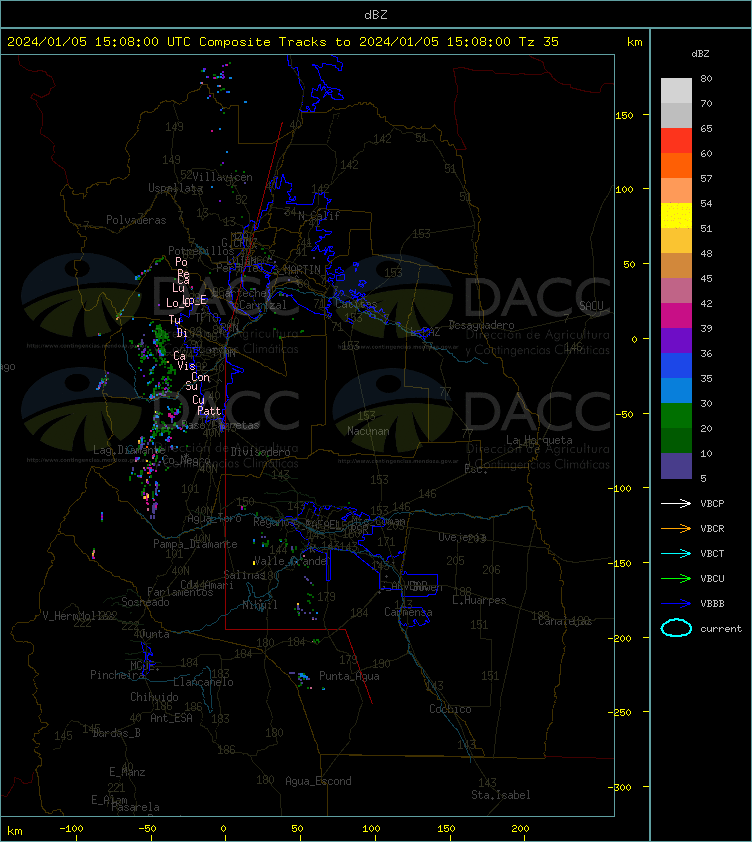Click the 'Chihuido' place label
Viewport: 752px width, 842px height.
154,697
